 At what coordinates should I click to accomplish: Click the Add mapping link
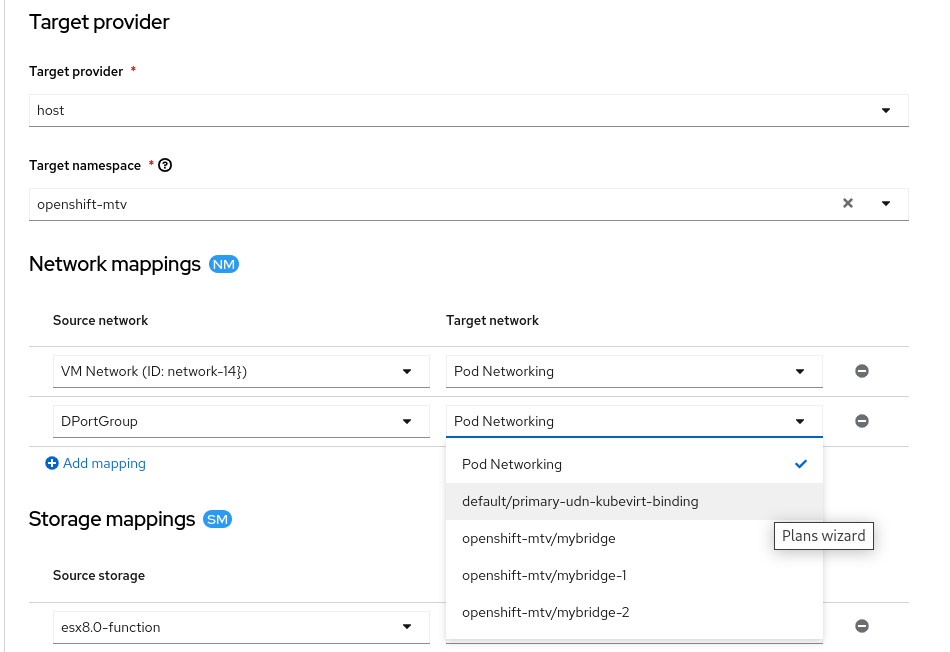(x=104, y=464)
